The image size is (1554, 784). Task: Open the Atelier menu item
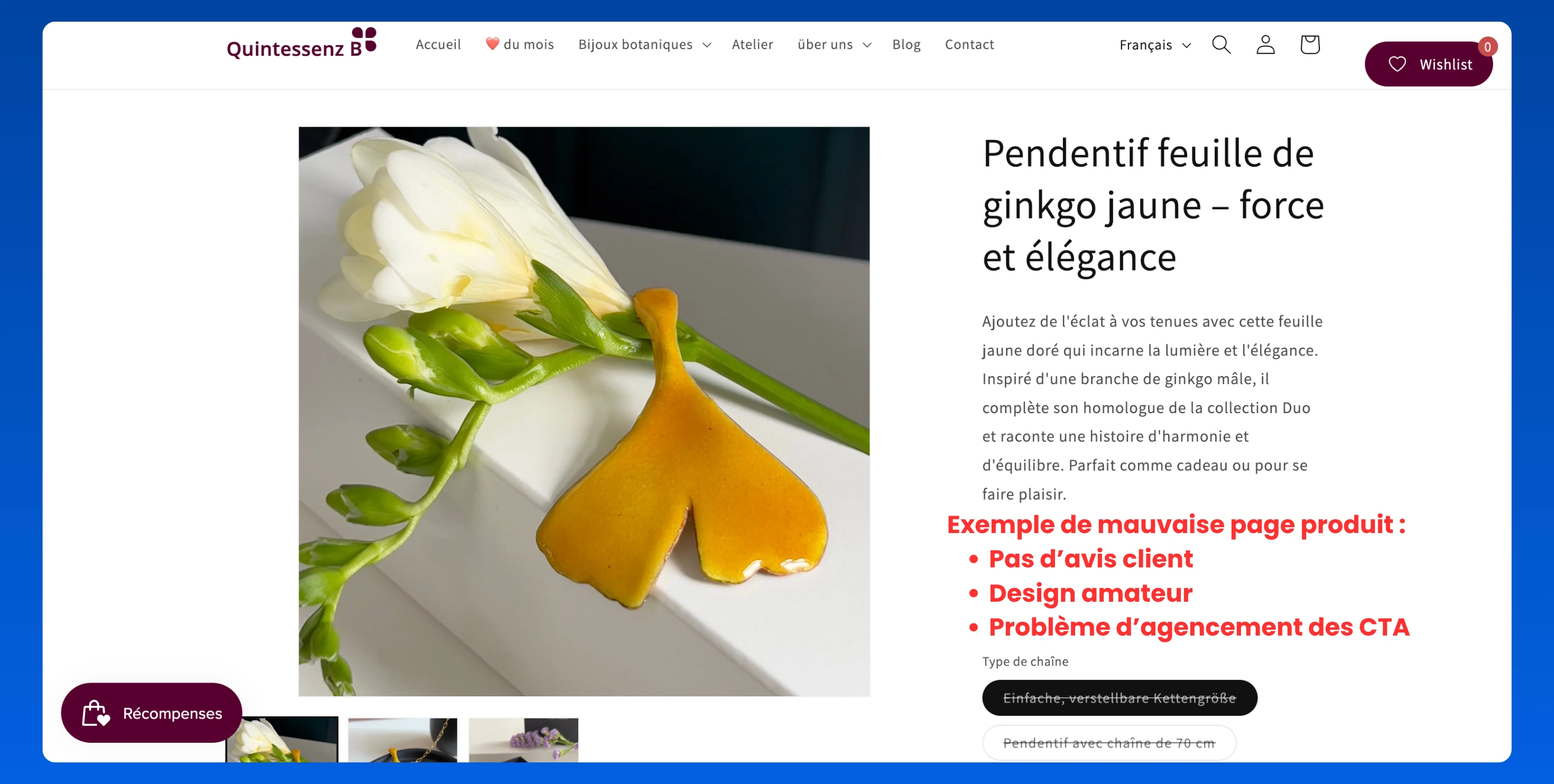[752, 44]
